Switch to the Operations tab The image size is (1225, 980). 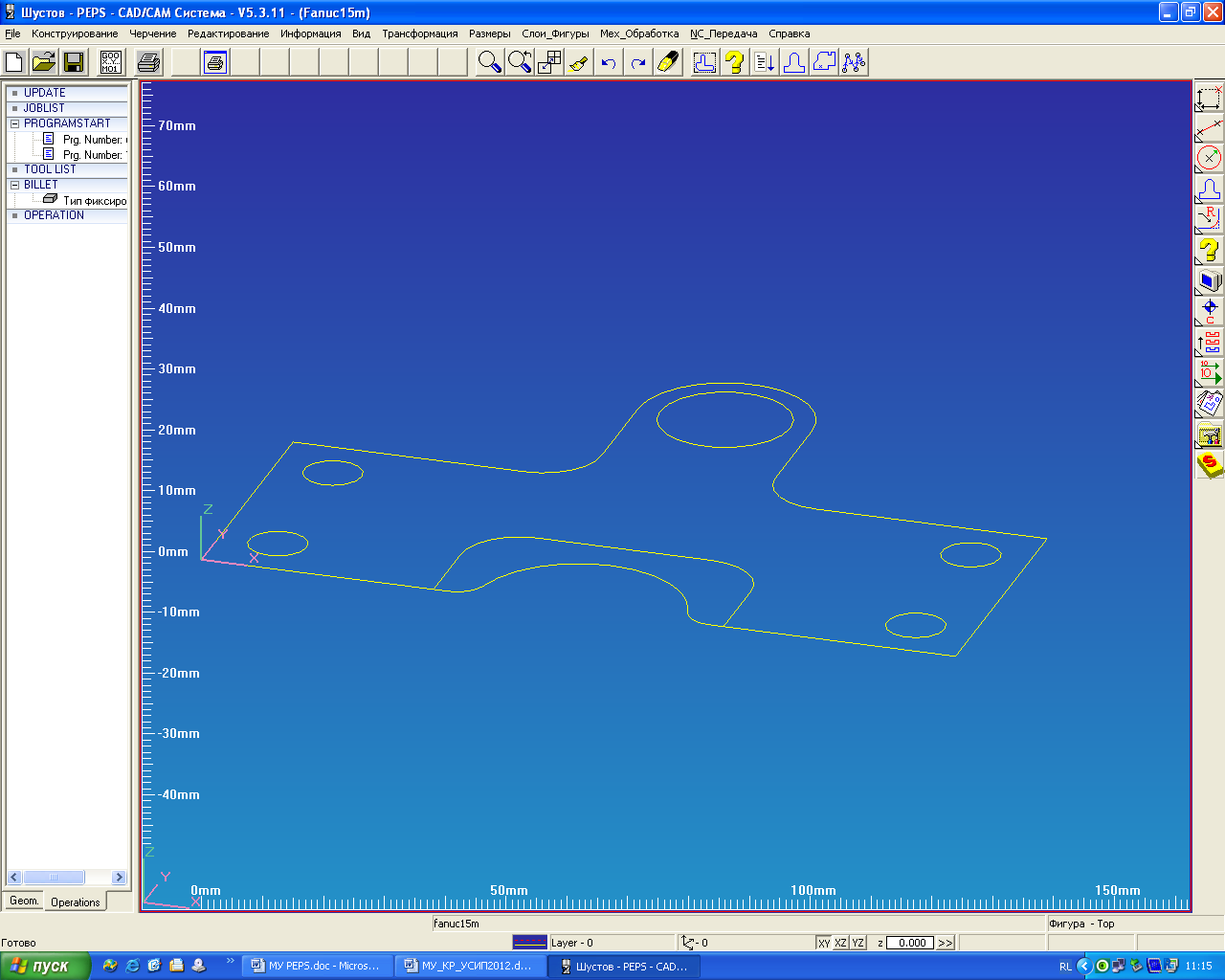click(75, 902)
